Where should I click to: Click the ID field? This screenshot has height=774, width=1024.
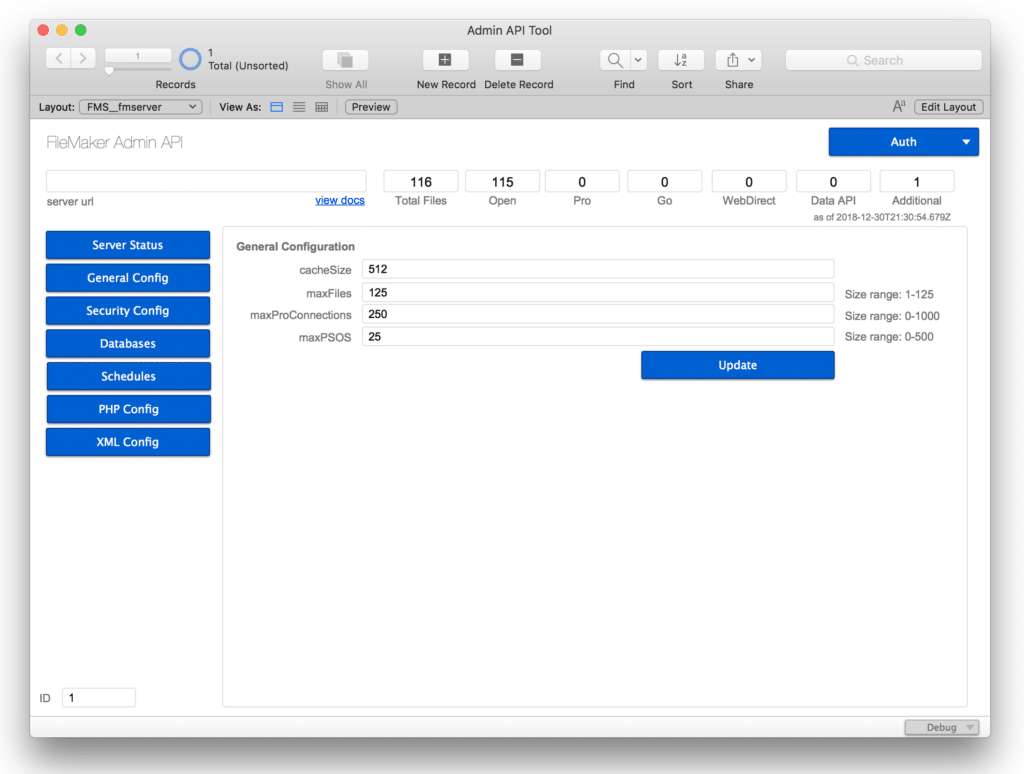coord(99,698)
